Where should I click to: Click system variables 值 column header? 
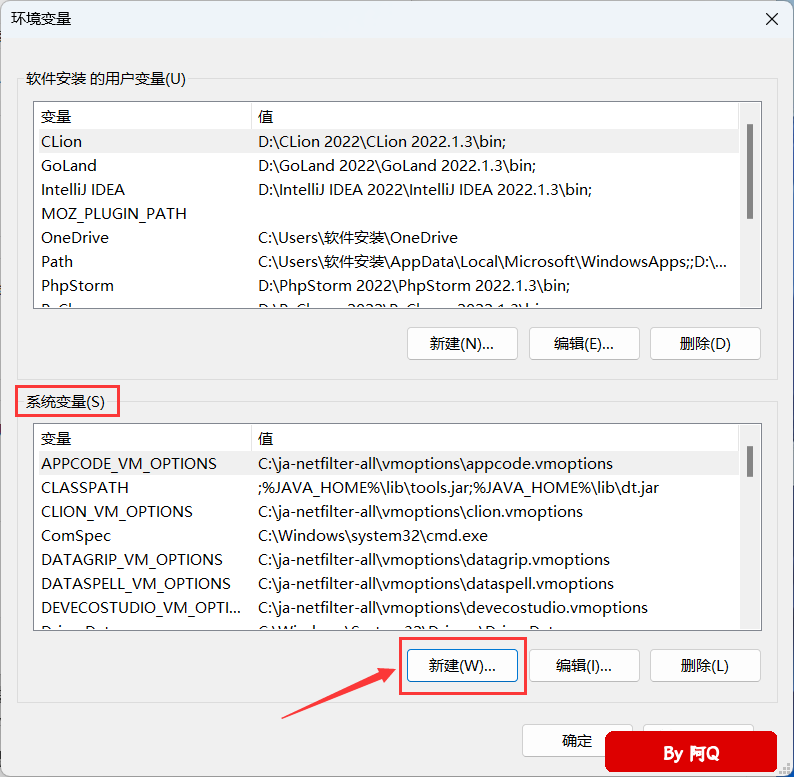pyautogui.click(x=495, y=439)
